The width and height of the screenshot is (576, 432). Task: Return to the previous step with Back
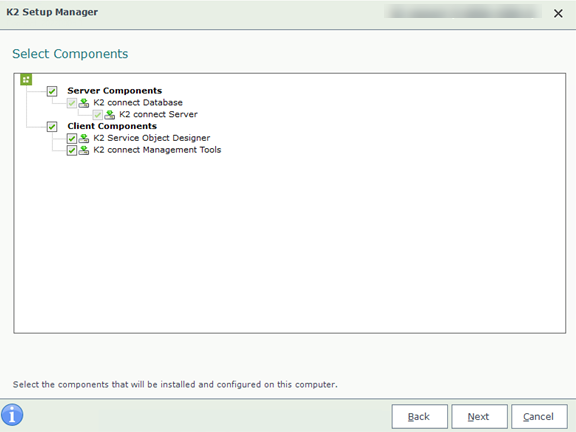click(419, 417)
